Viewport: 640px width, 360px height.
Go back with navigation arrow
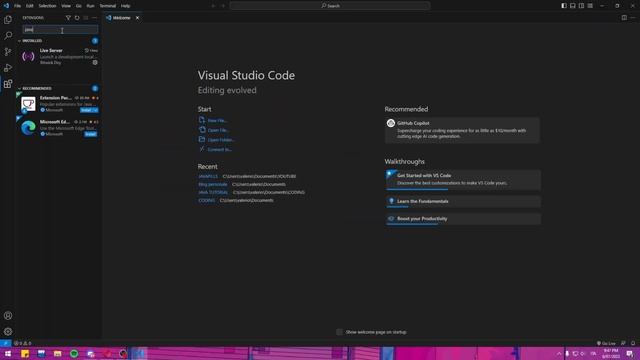tap(213, 6)
